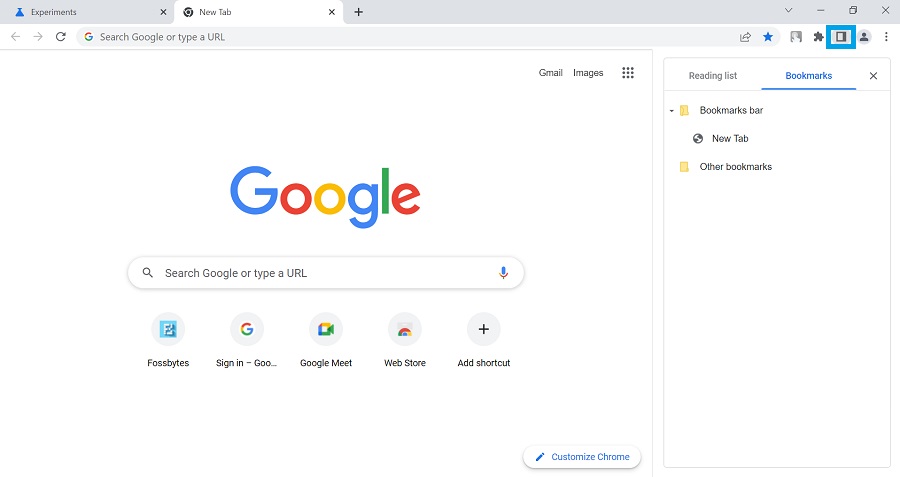Close the bookmarks side panel
The width and height of the screenshot is (900, 477).
click(873, 76)
